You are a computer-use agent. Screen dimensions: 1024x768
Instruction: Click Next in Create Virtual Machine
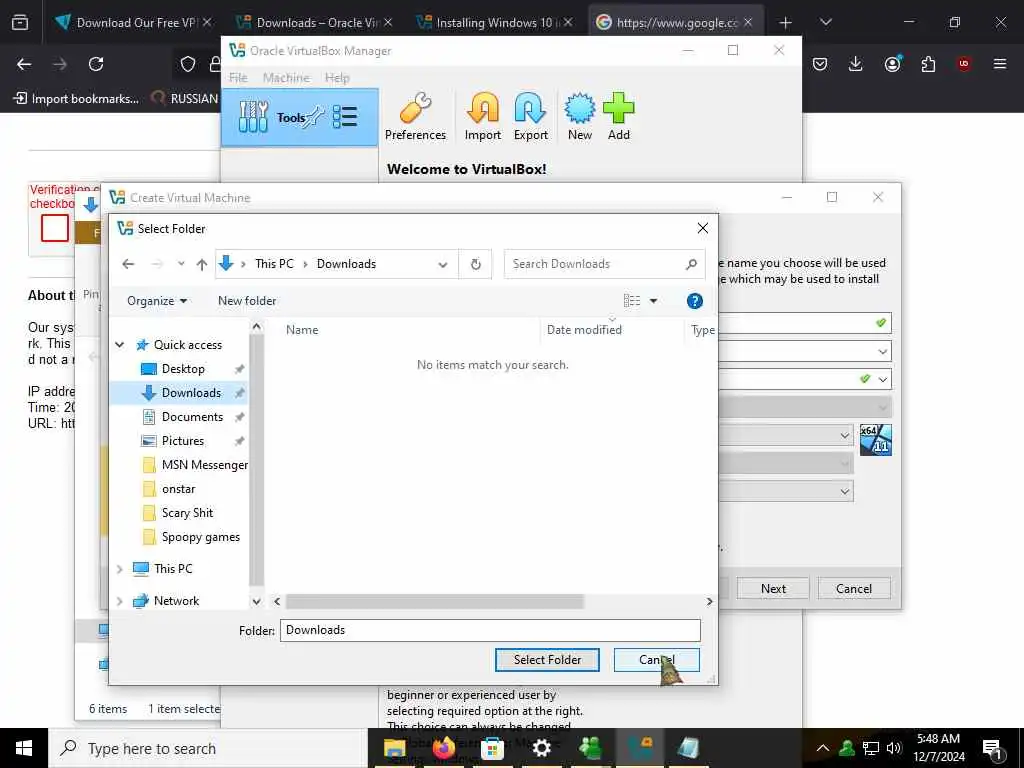coord(773,588)
